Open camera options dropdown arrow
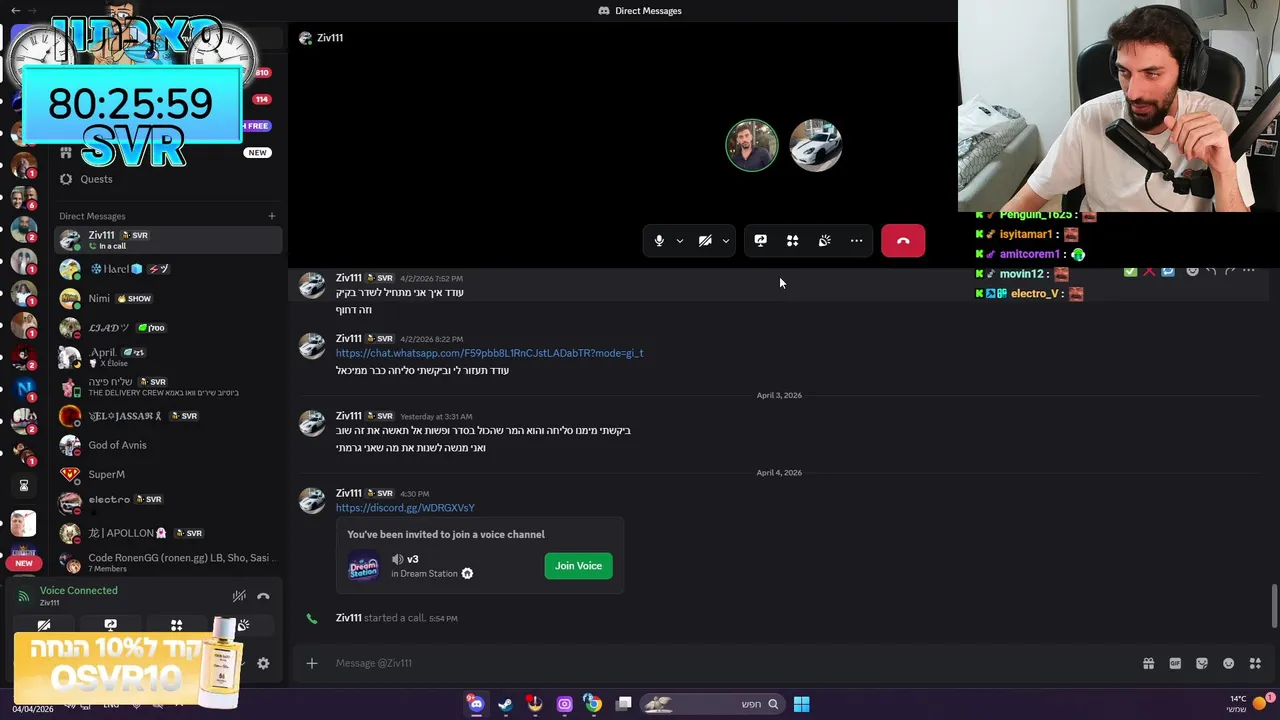This screenshot has width=1280, height=720. (x=726, y=241)
